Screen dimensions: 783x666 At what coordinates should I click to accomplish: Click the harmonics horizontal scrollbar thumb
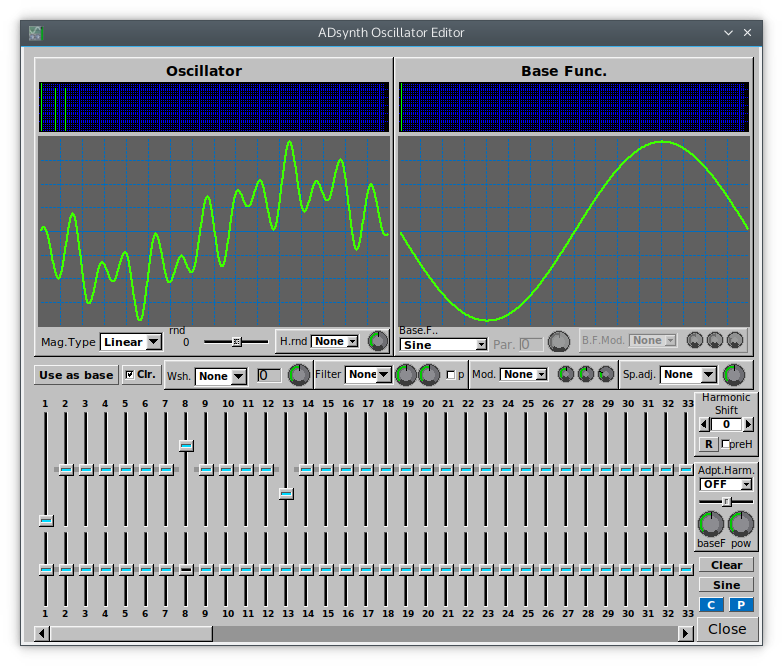pyautogui.click(x=131, y=634)
